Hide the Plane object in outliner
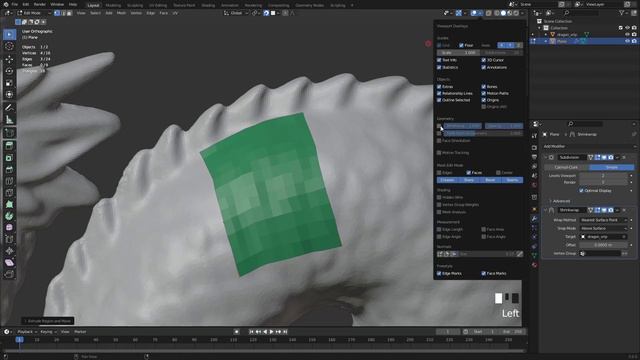Screen dimensions: 640x360 pyautogui.click(x=627, y=41)
